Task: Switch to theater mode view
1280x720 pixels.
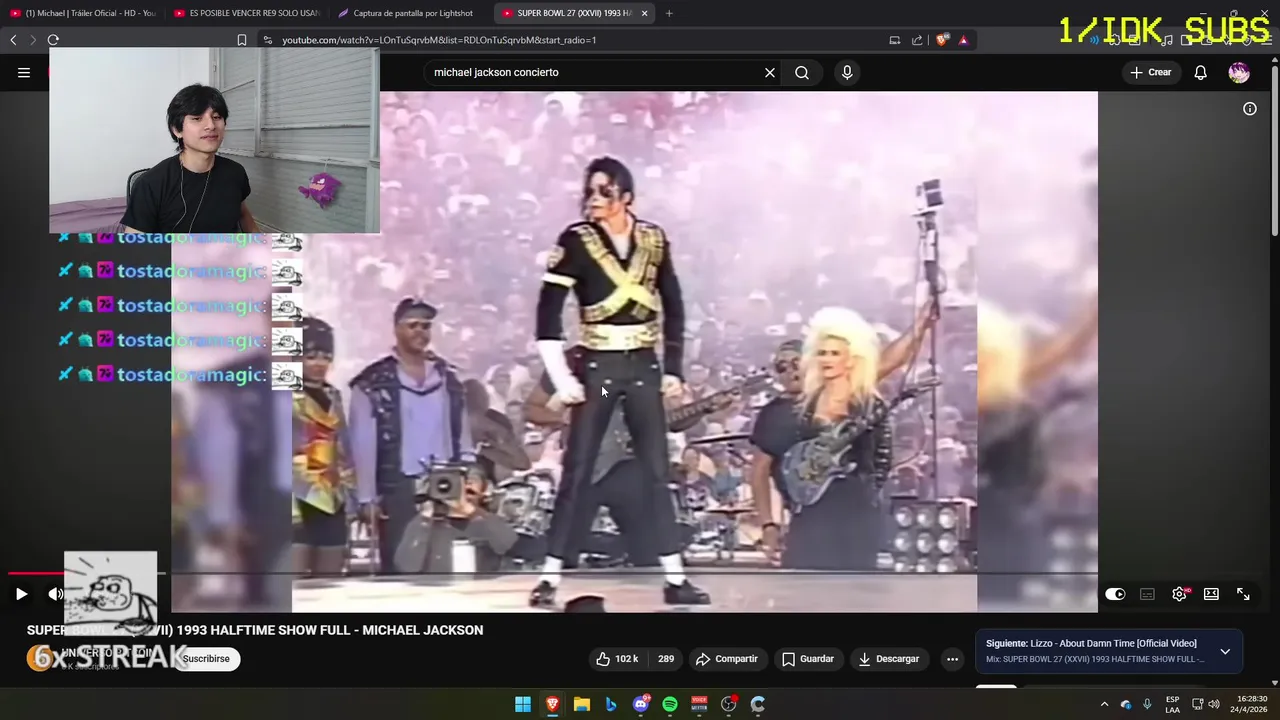Action: click(x=1211, y=594)
